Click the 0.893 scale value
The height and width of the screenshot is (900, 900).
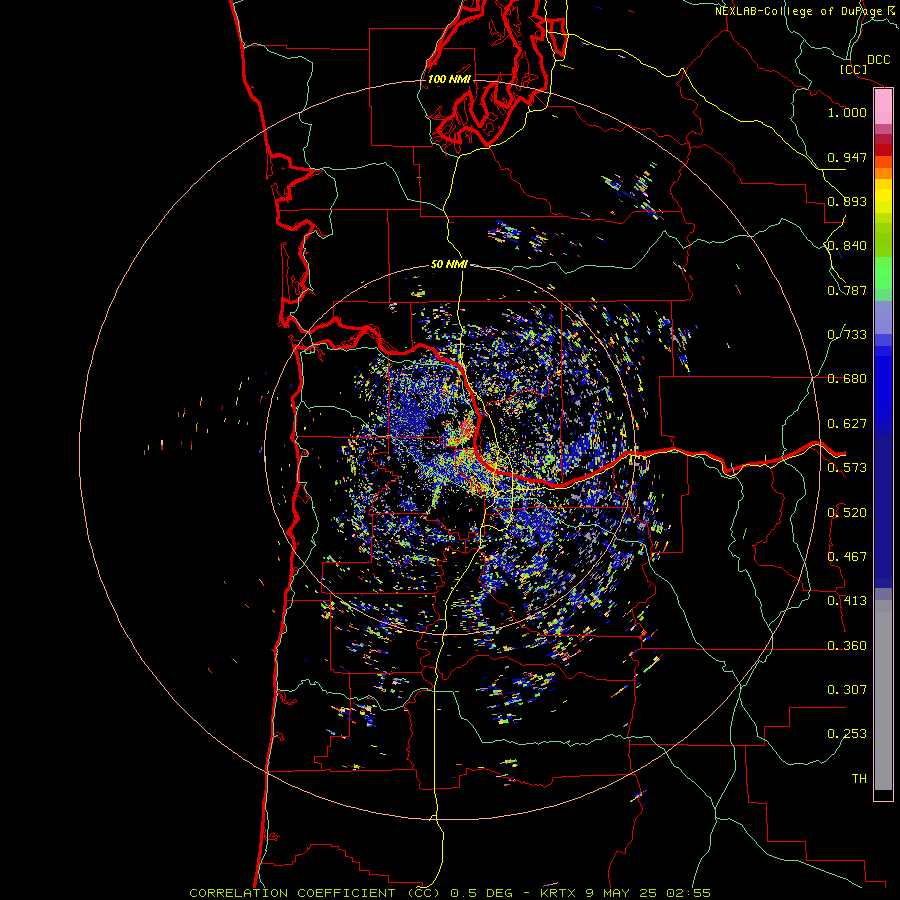(x=847, y=201)
